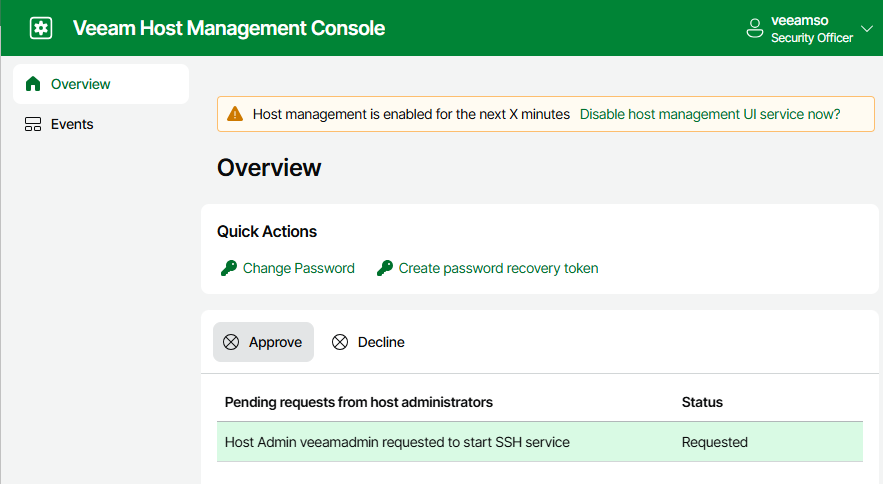Viewport: 883px width, 484px height.
Task: Expand the user account dropdown chevron
Action: (867, 28)
